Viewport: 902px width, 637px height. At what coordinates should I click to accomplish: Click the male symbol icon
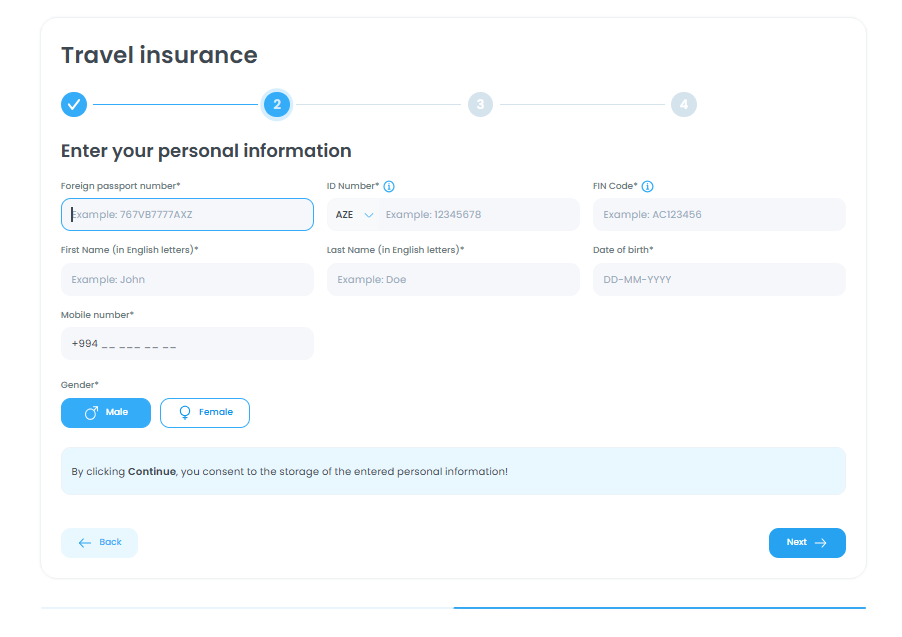pyautogui.click(x=91, y=413)
